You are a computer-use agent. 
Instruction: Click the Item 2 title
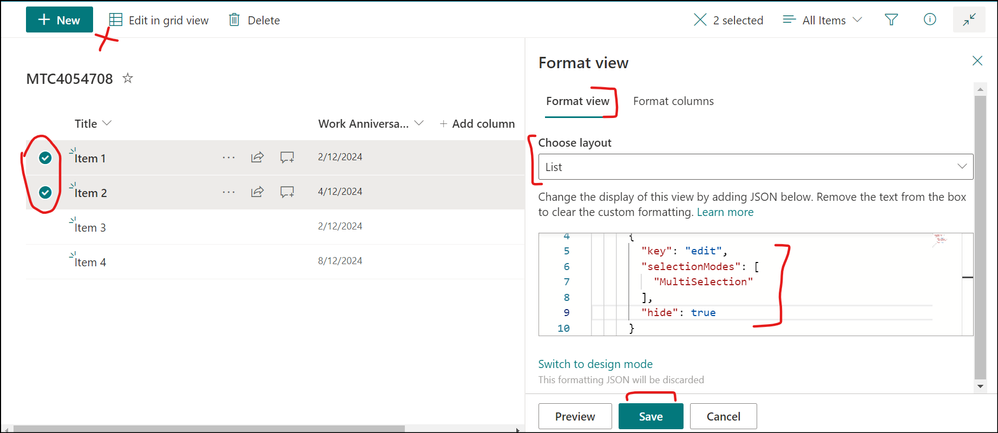[90, 193]
